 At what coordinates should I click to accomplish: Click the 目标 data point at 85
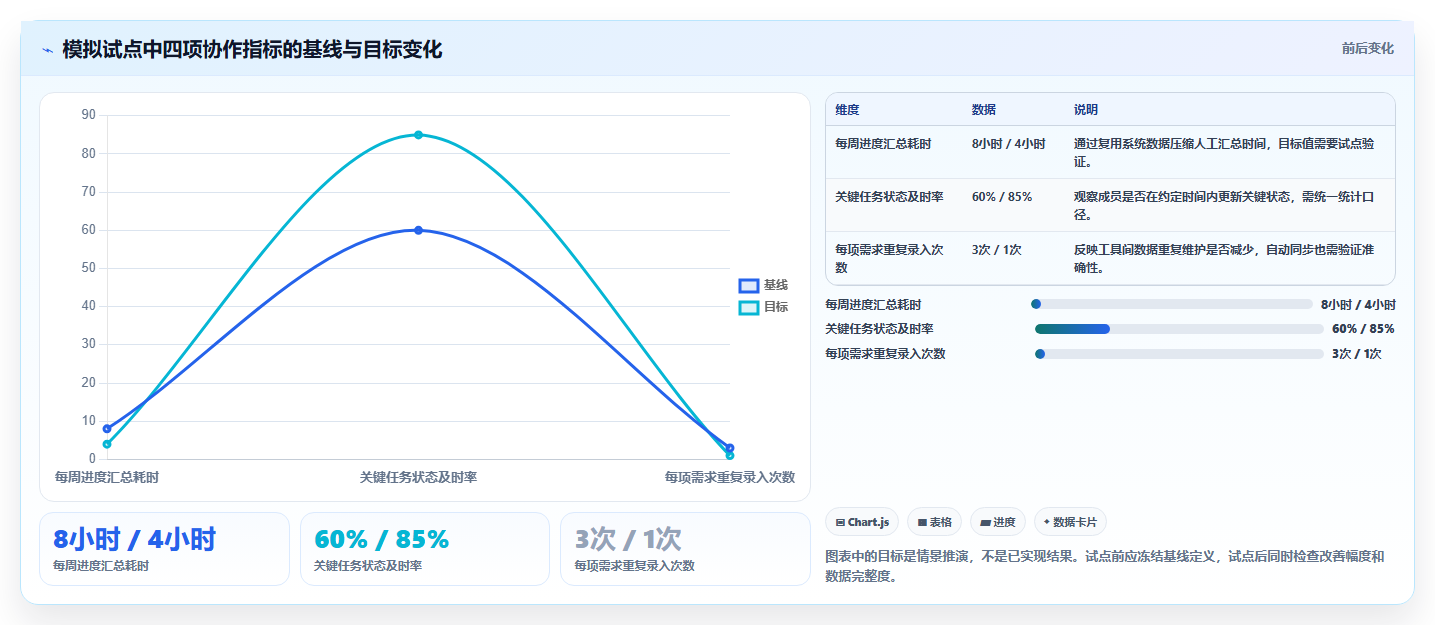418,135
